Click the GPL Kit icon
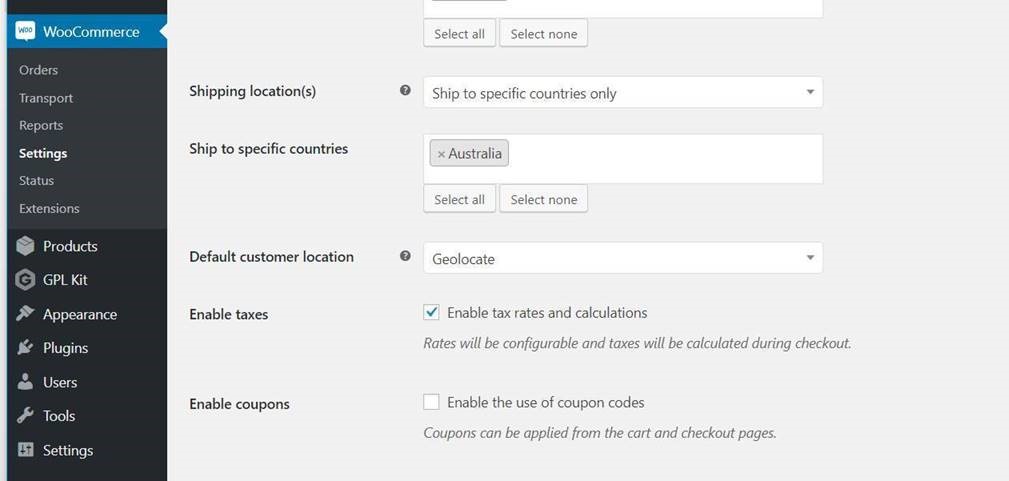 [25, 280]
